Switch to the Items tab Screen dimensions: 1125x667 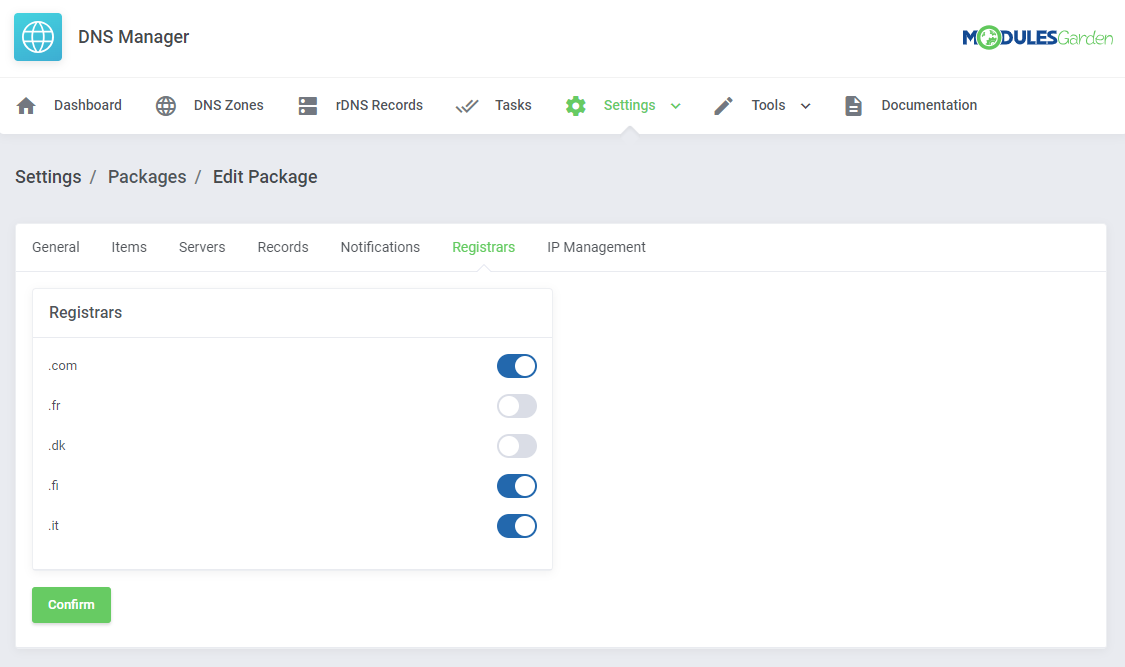tap(129, 247)
